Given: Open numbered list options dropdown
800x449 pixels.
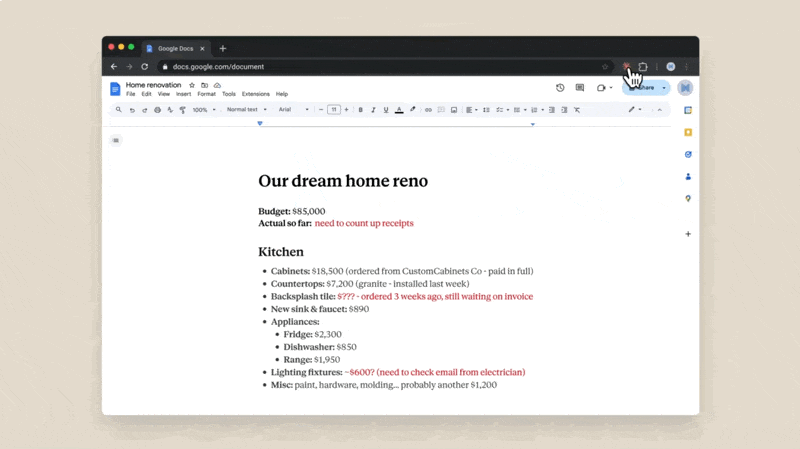Looking at the screenshot, I should point(537,110).
